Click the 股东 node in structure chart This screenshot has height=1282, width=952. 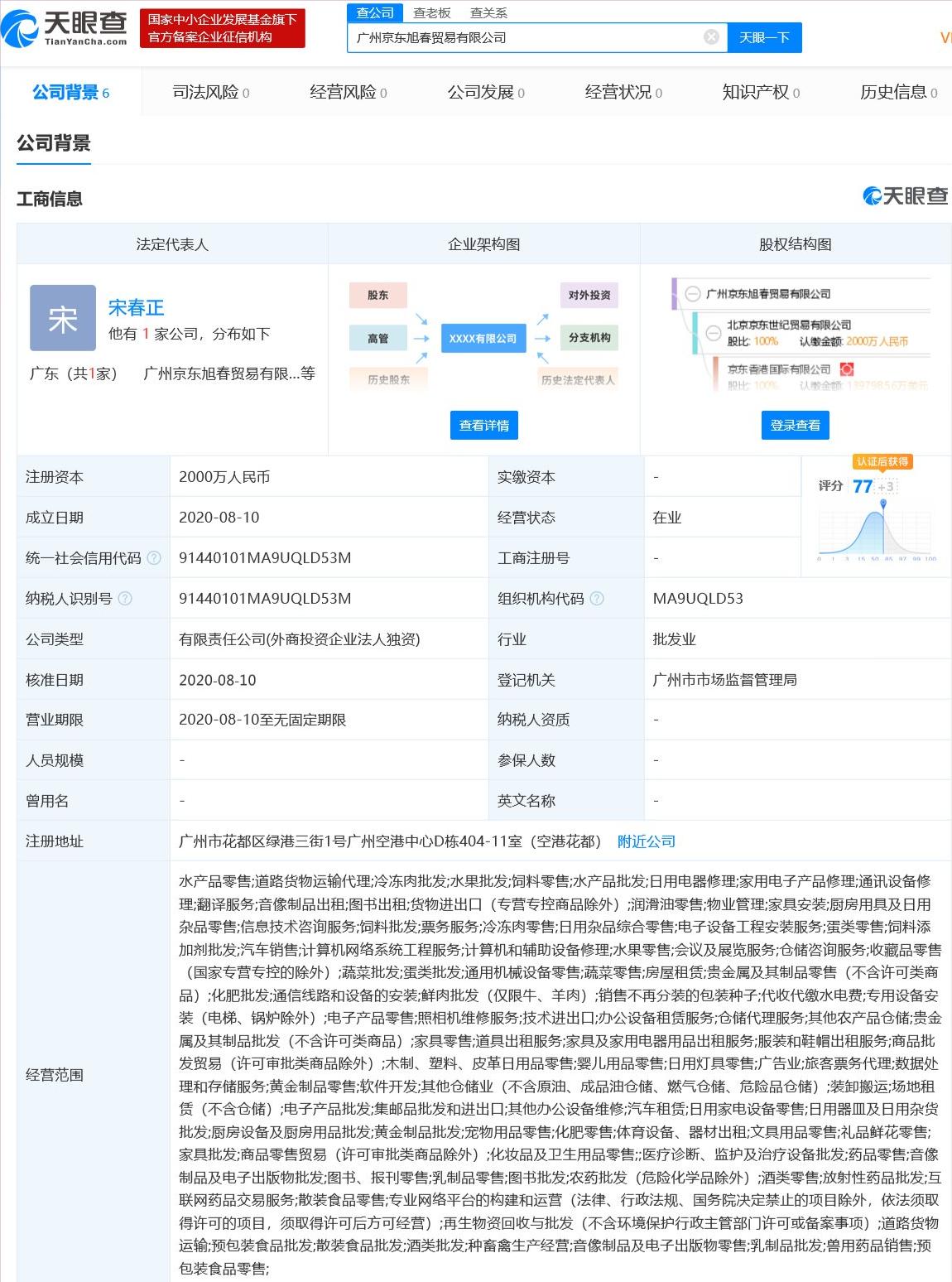377,295
